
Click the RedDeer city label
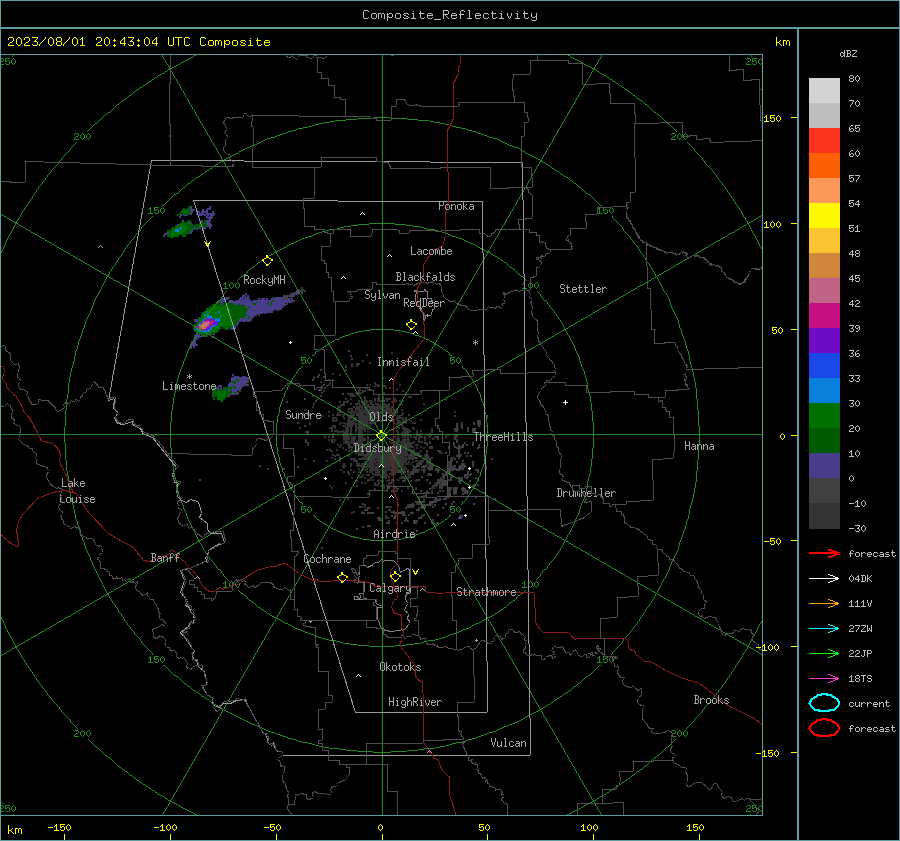[424, 303]
